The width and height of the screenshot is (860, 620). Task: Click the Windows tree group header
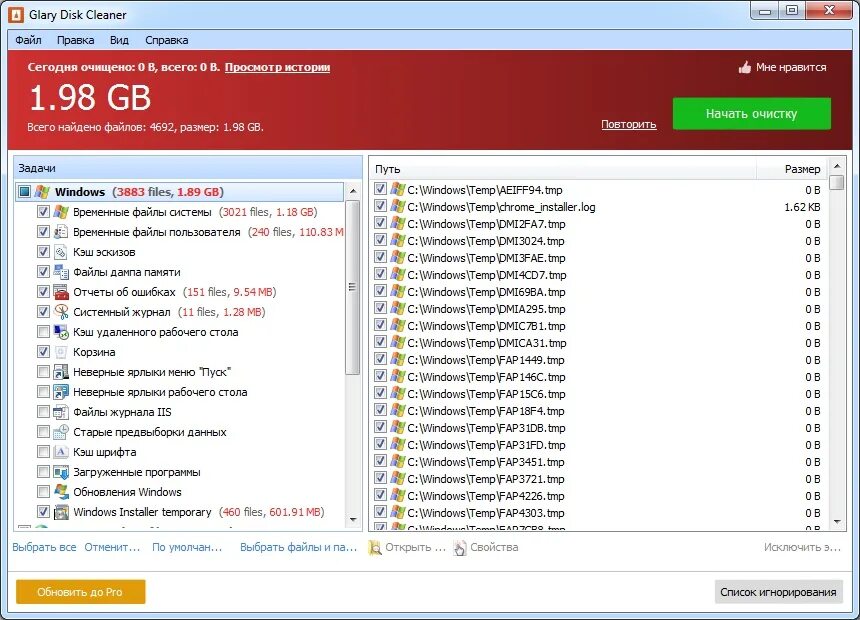[180, 191]
